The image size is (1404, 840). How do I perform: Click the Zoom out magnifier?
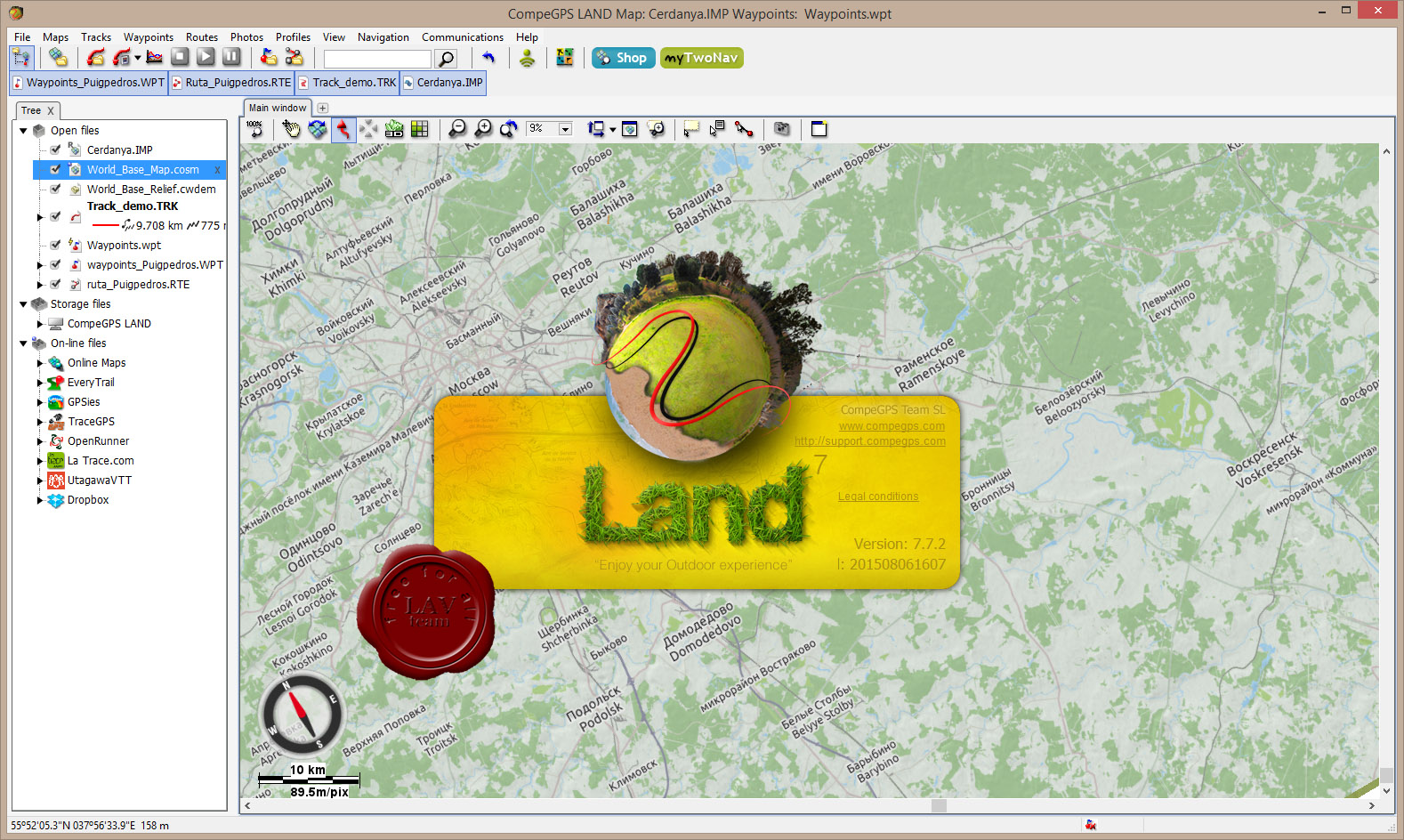tap(457, 129)
